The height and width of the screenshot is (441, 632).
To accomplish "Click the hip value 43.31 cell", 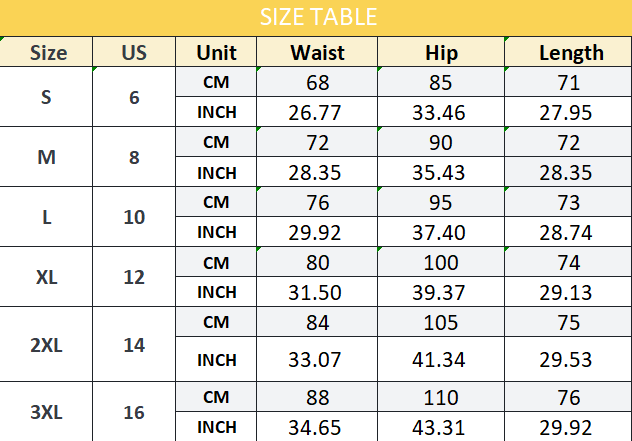I will [441, 426].
